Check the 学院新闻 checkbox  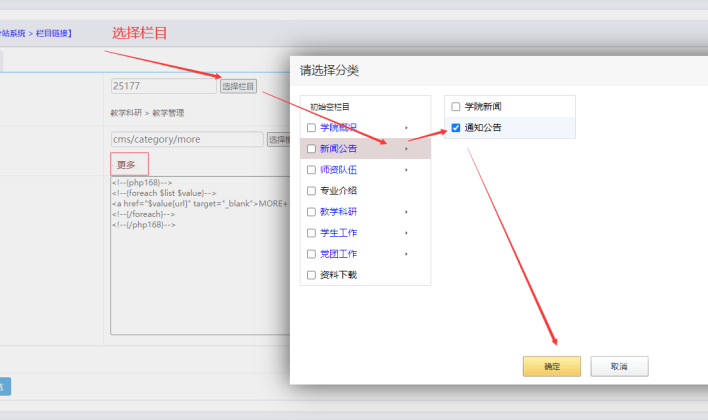456,106
